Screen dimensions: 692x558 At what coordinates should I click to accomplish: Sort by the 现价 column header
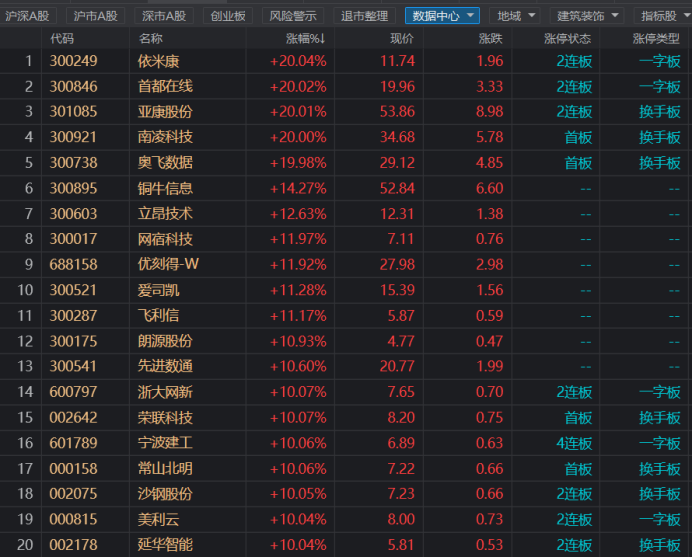point(402,38)
